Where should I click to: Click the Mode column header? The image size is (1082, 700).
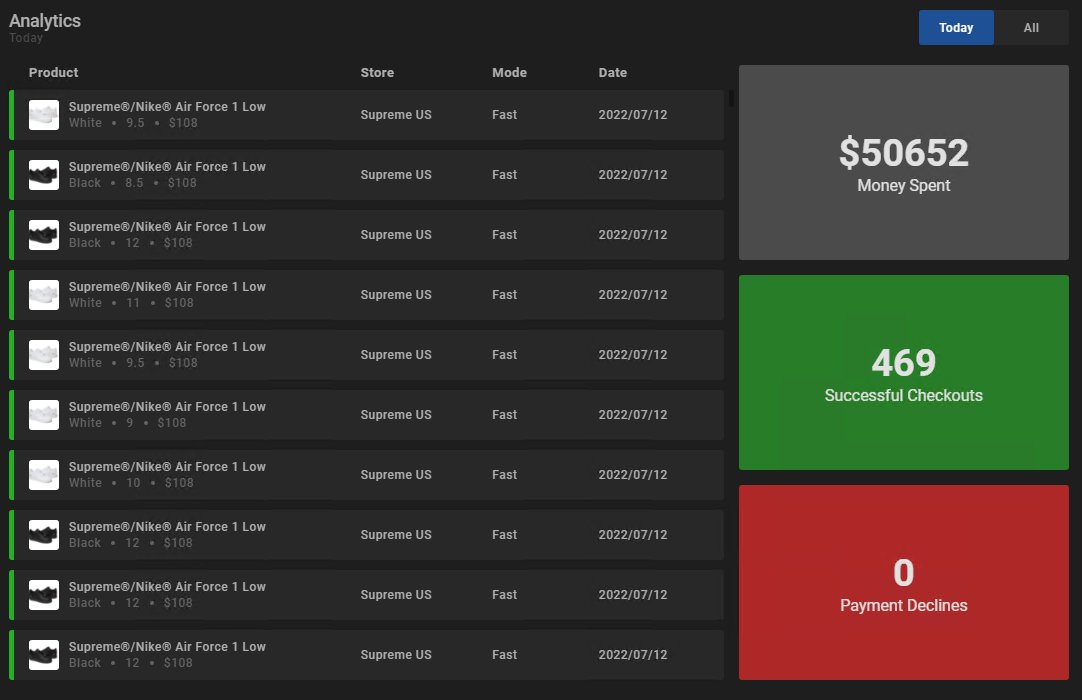pyautogui.click(x=509, y=72)
